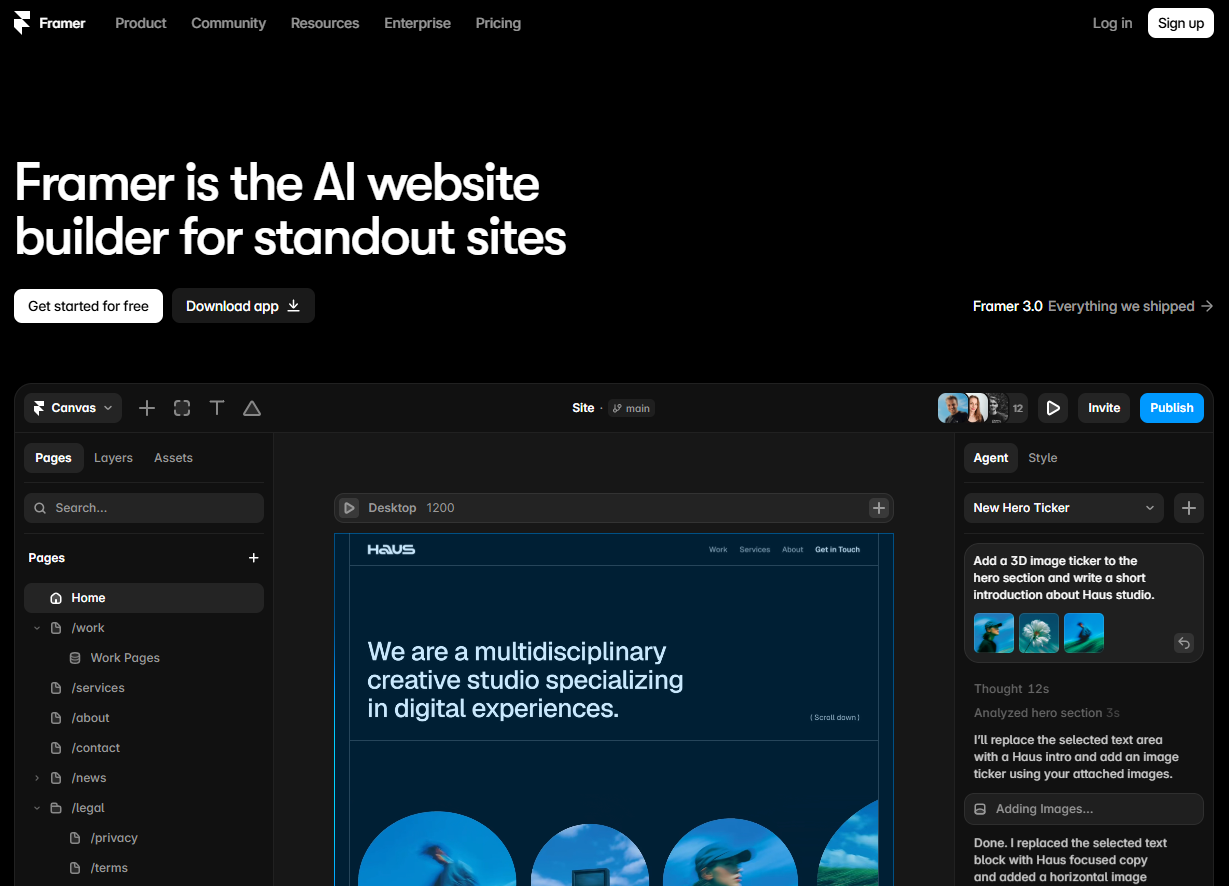Open the Resources menu

(325, 23)
